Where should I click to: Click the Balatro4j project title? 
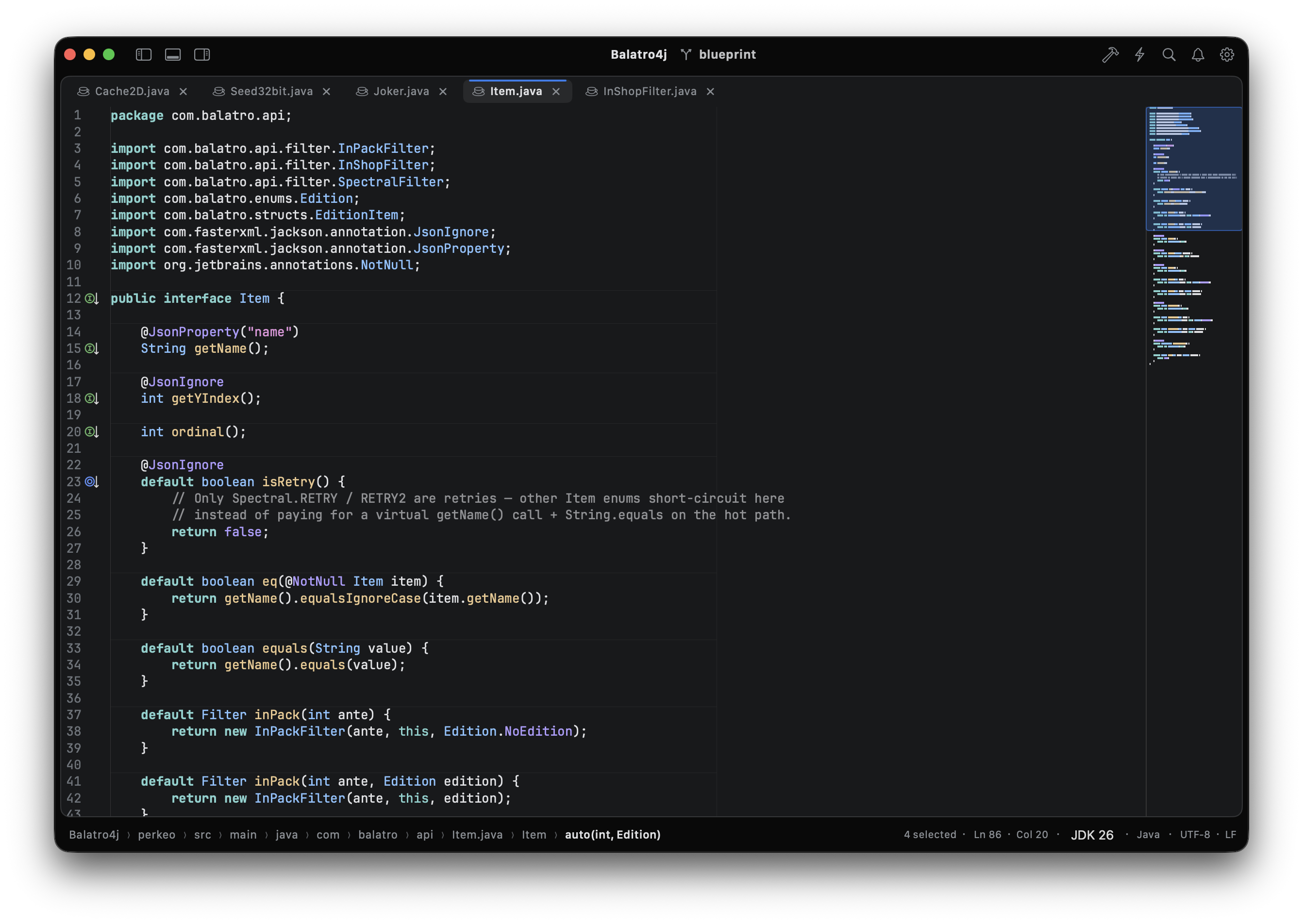coord(639,55)
